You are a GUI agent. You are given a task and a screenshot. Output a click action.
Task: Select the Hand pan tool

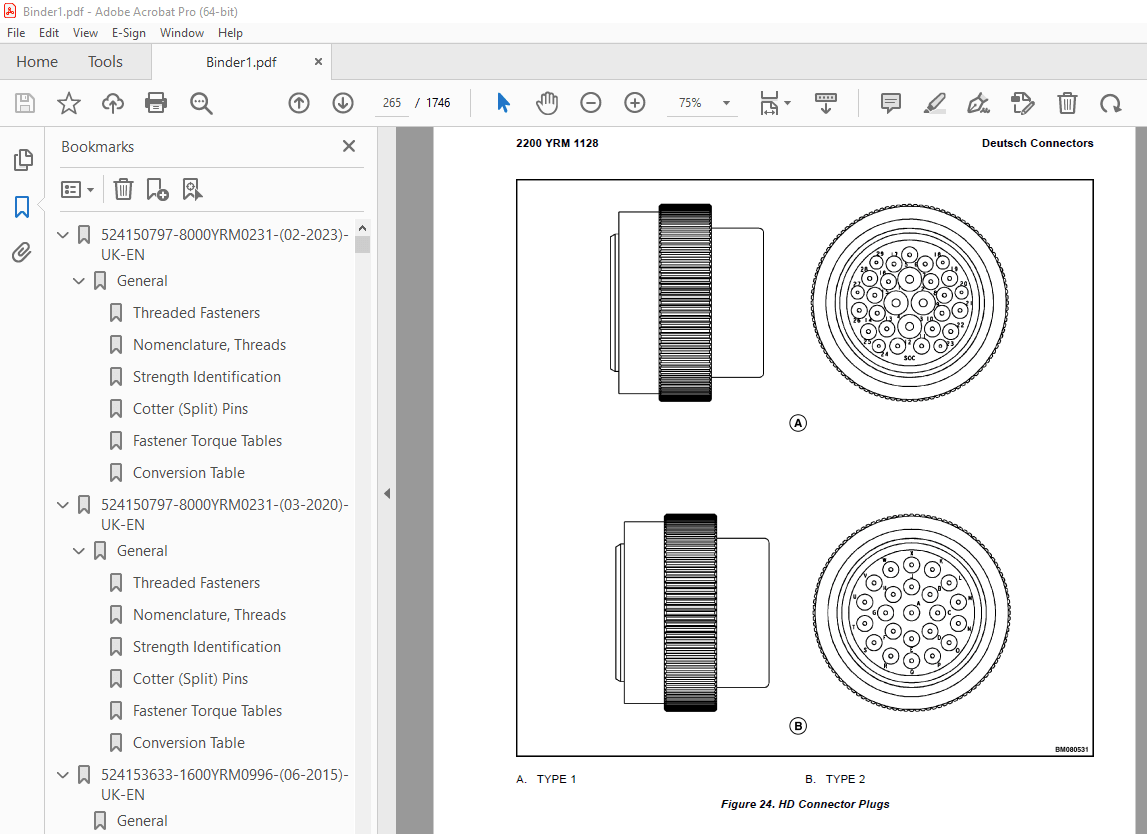coord(546,103)
